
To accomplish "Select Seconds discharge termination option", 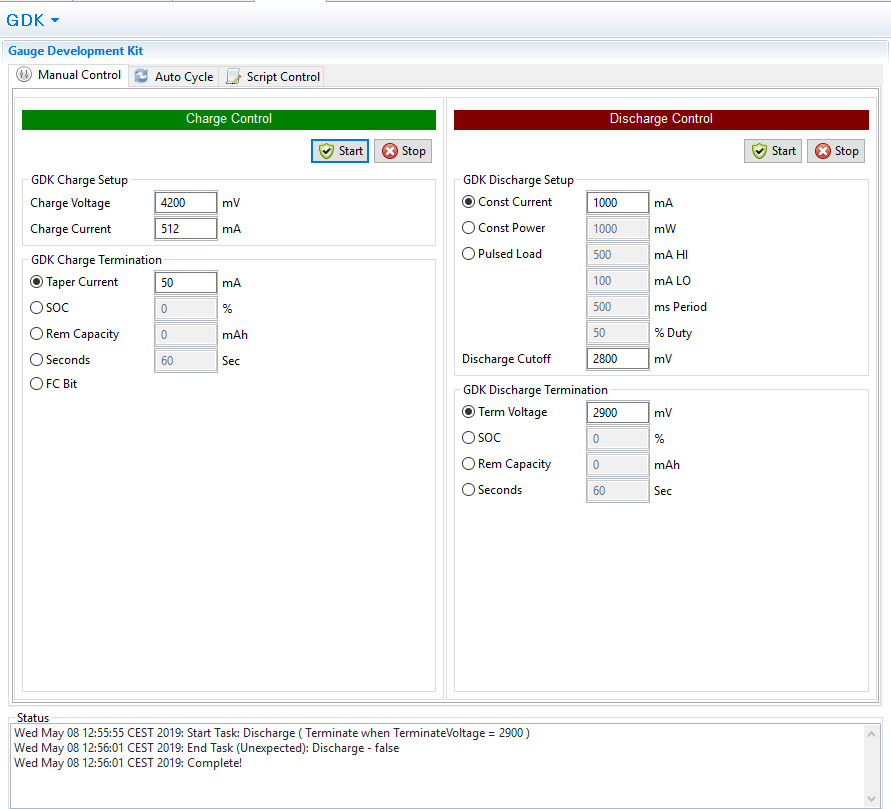I will [x=492, y=490].
